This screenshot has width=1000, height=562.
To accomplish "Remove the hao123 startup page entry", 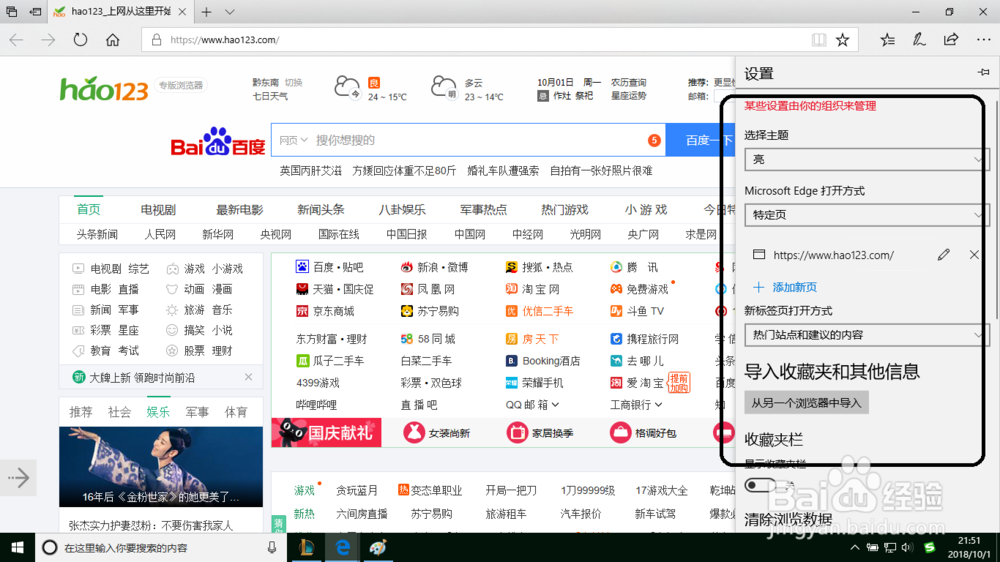I will 974,255.
